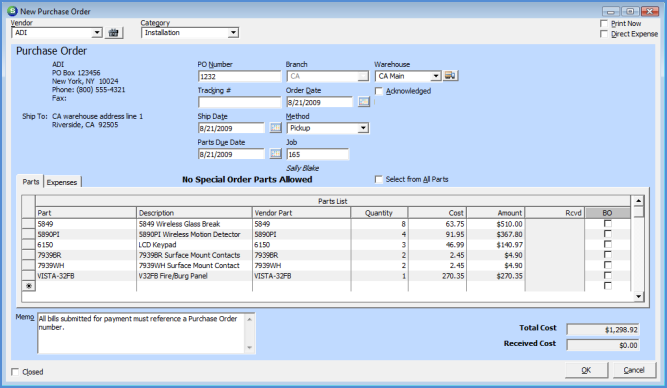Click Parts List scrollbar down arrow
This screenshot has height=388, width=667.
[638, 297]
